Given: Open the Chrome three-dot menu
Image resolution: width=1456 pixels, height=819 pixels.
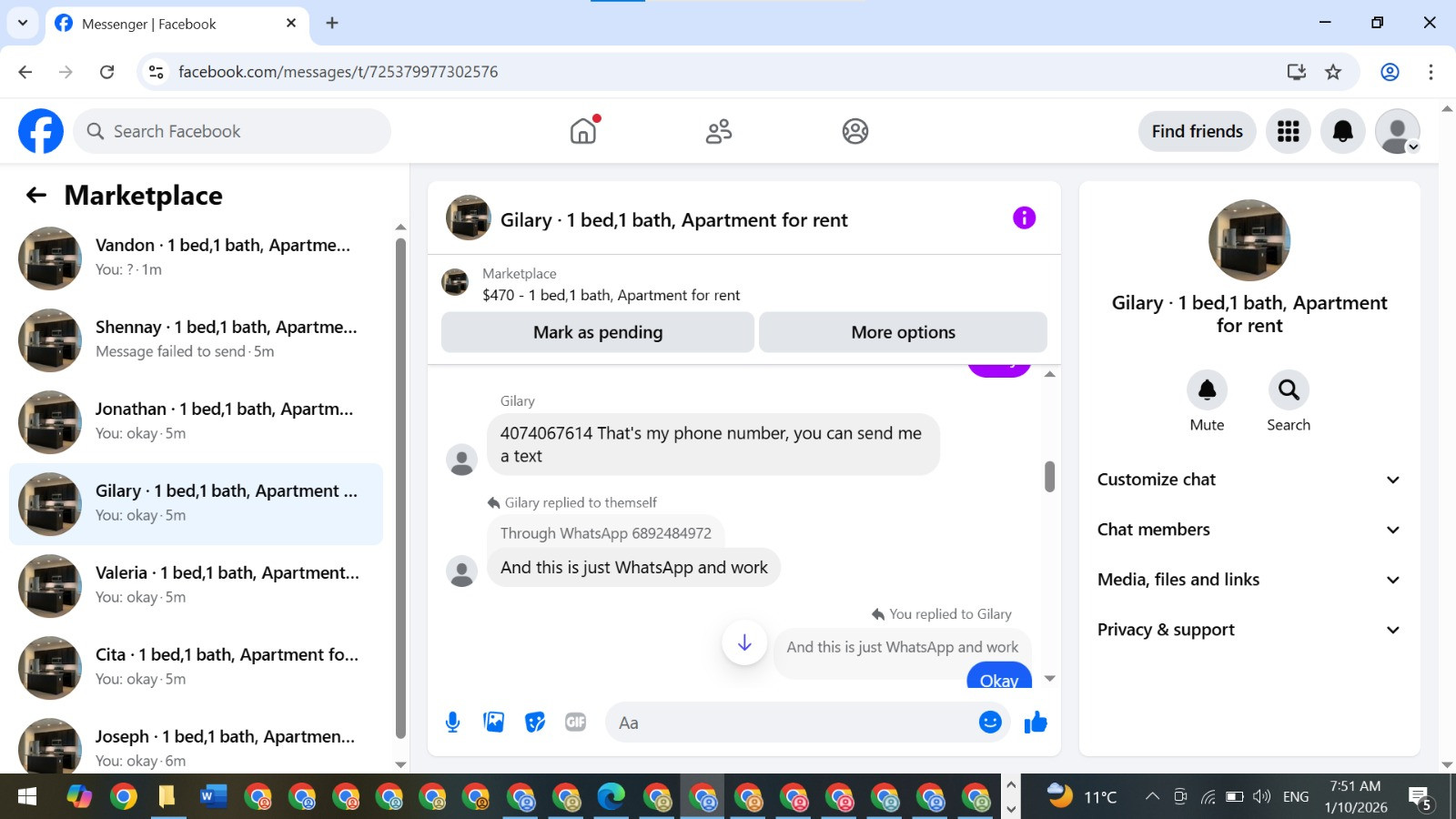Looking at the screenshot, I should (1431, 72).
